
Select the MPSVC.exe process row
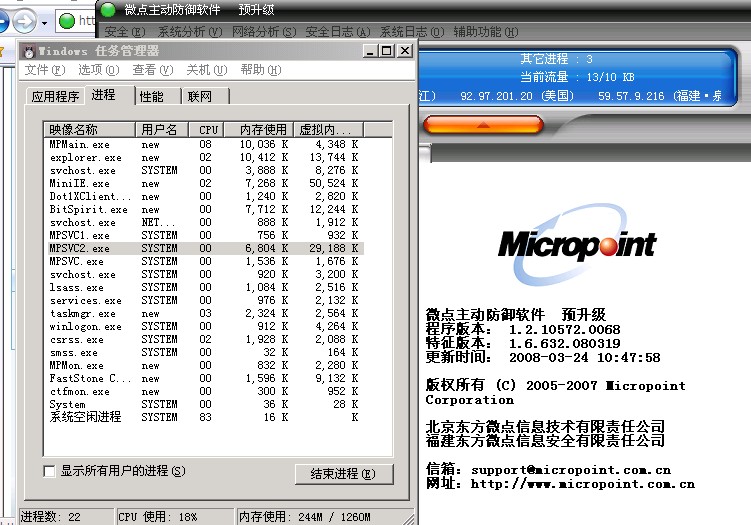[x=205, y=261]
